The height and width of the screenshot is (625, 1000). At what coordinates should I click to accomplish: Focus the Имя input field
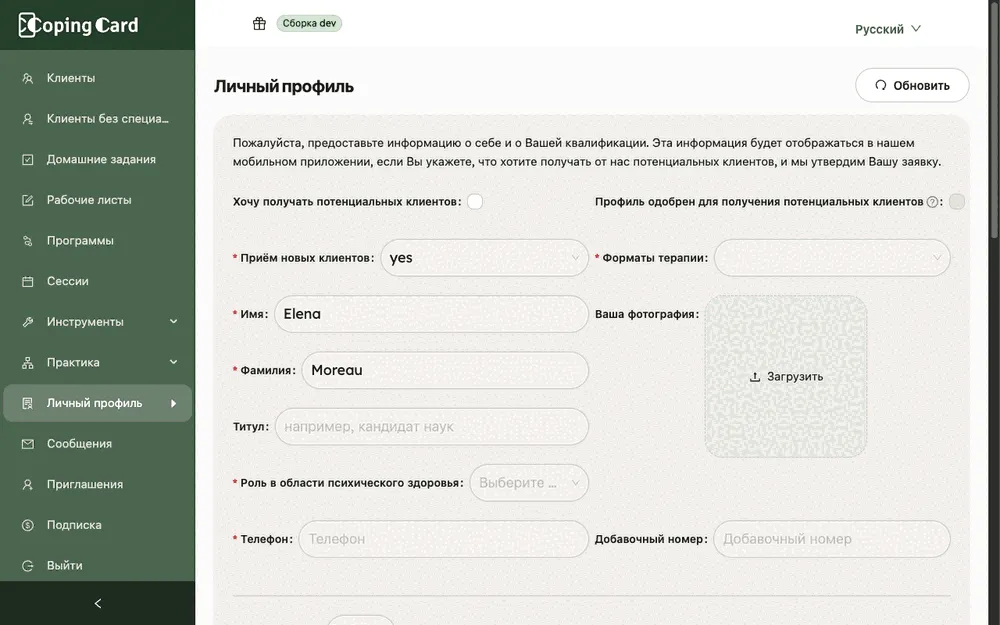coord(431,314)
